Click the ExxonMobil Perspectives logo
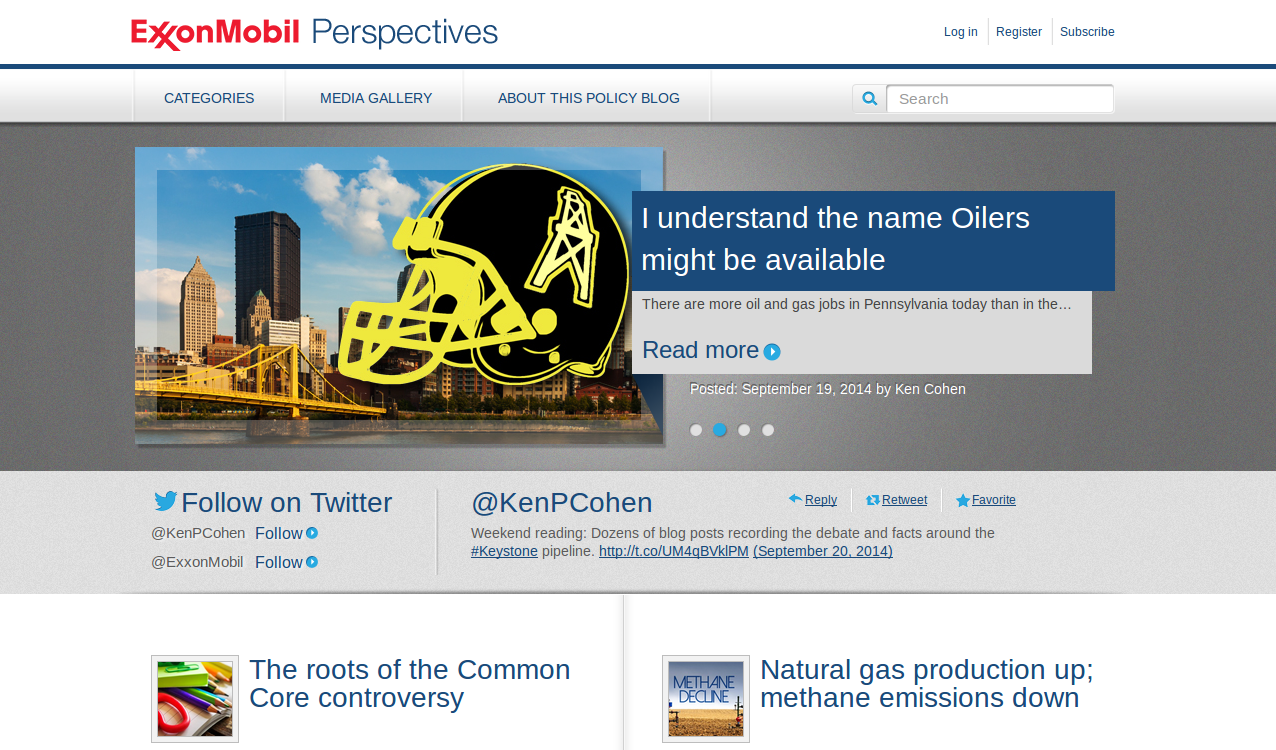1276x750 pixels. click(x=314, y=33)
